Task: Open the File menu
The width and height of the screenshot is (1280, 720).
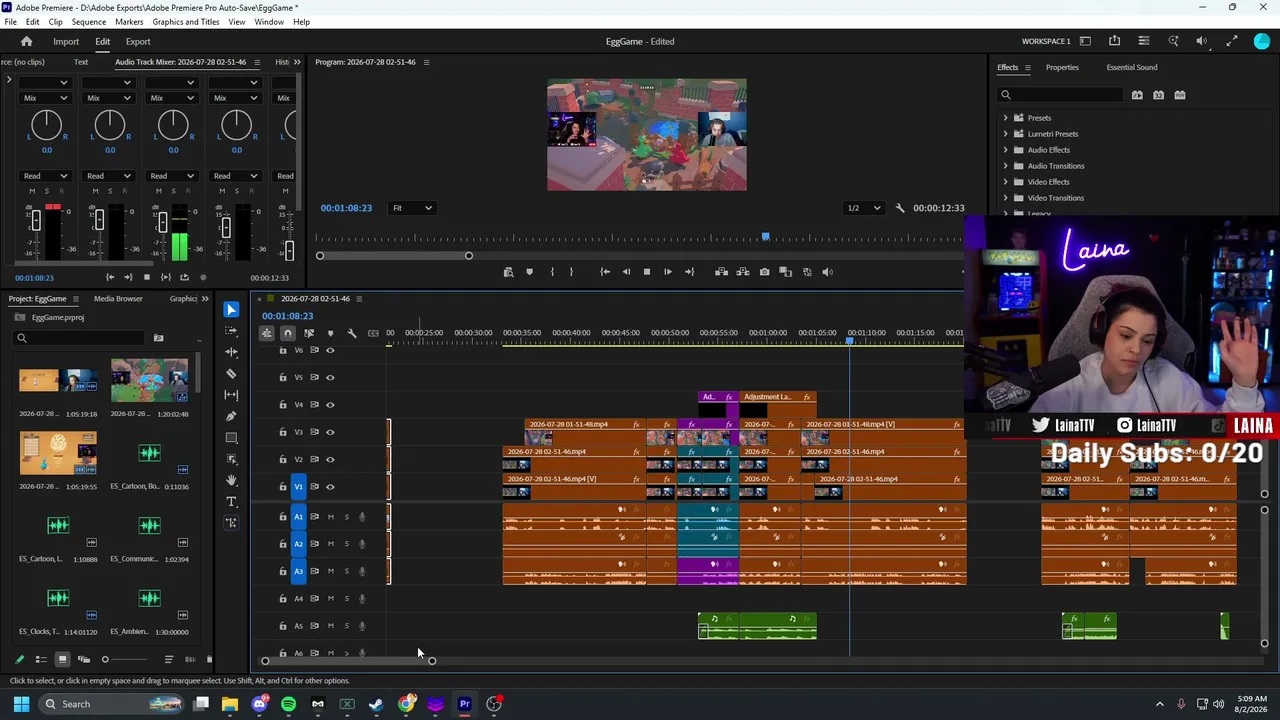Action: pyautogui.click(x=10, y=22)
